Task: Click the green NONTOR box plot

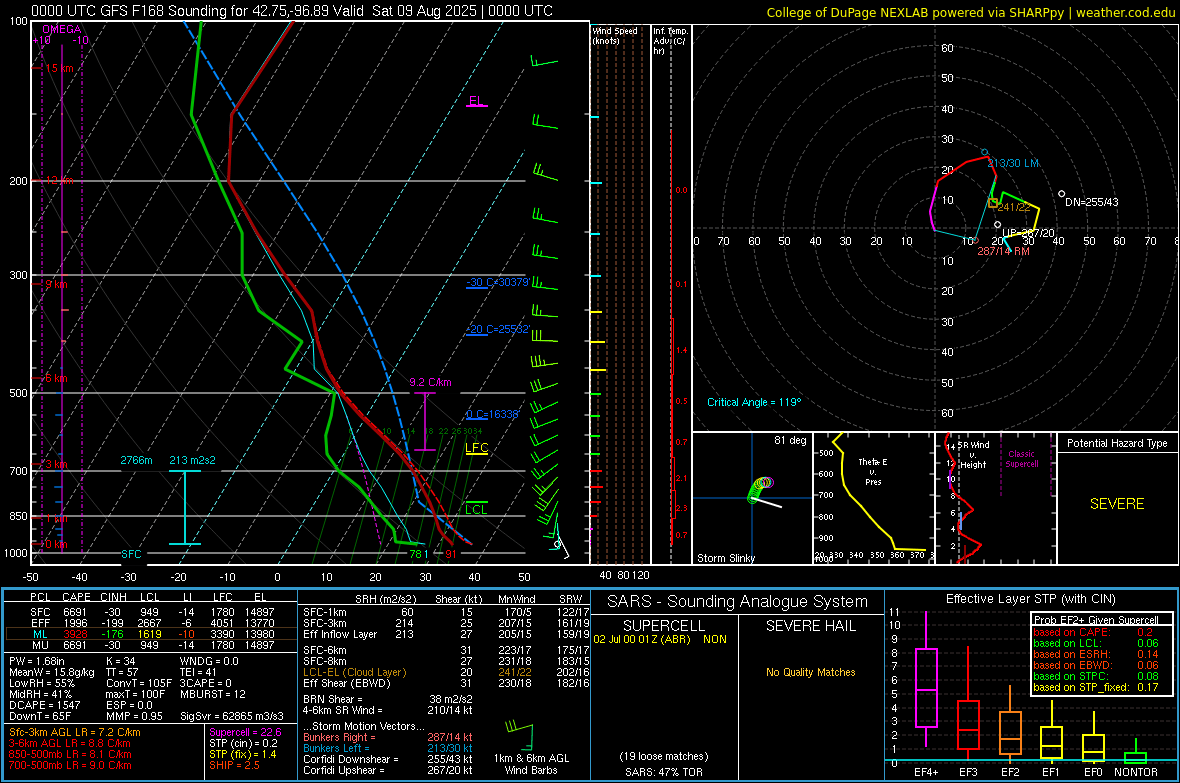Action: pos(1136,752)
